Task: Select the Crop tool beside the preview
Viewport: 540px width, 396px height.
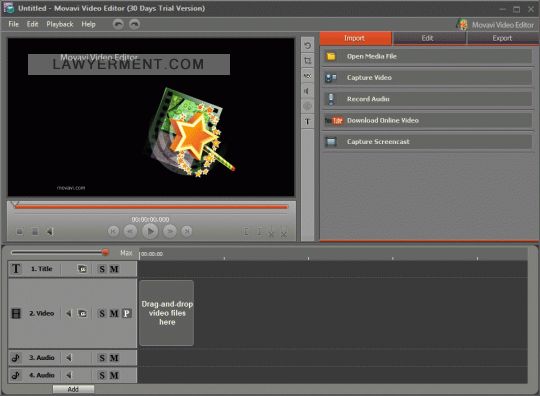Action: pos(308,61)
